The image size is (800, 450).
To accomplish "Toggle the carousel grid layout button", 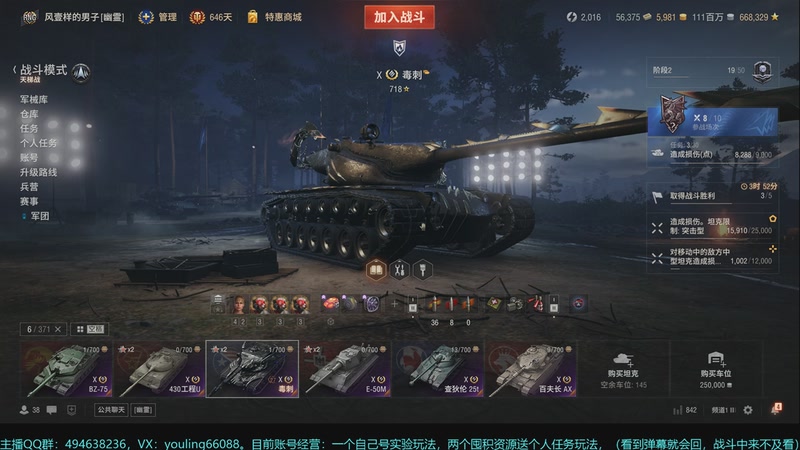I will 89,329.
